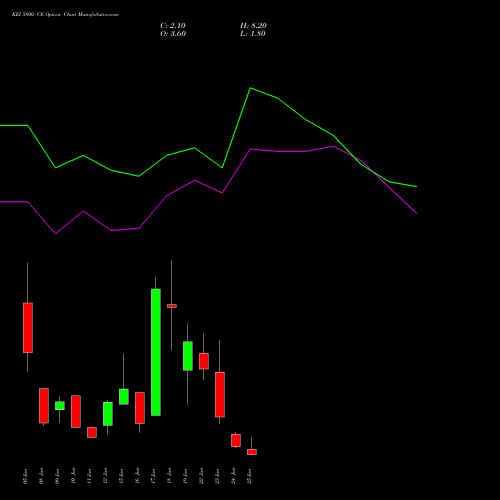Viewport: 500px width, 500px height.
Task: Click the red candlestick above date 08
Action: pos(44,406)
